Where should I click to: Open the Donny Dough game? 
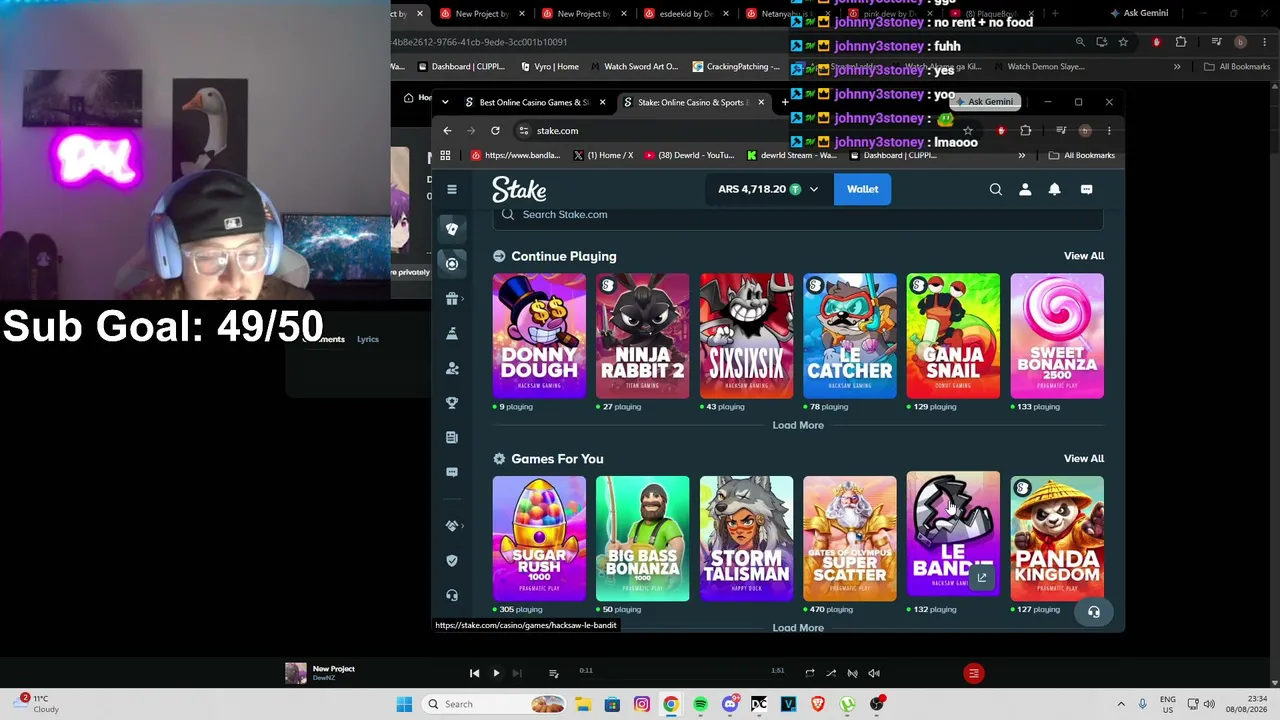[539, 336]
